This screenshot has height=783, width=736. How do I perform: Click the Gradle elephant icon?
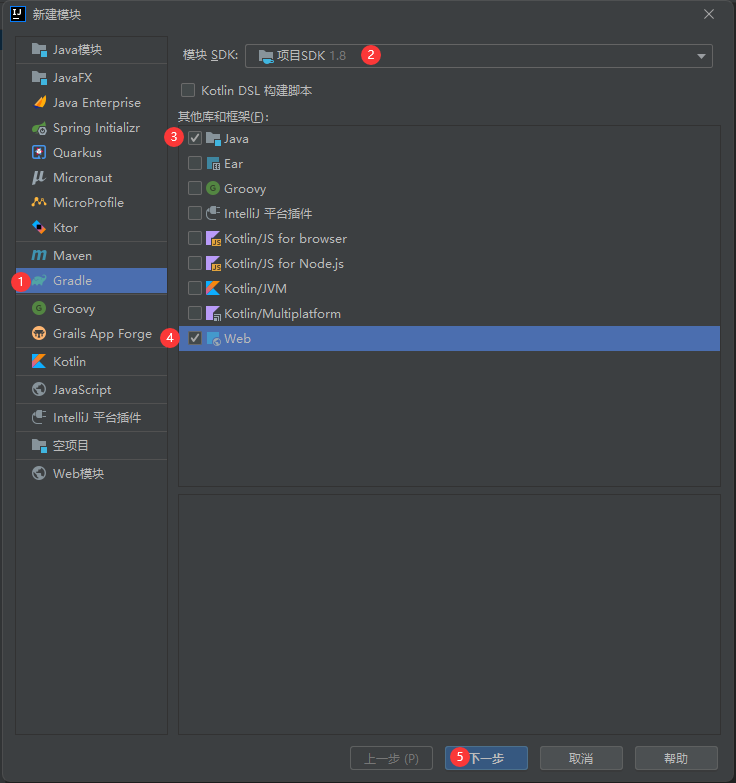[39, 281]
